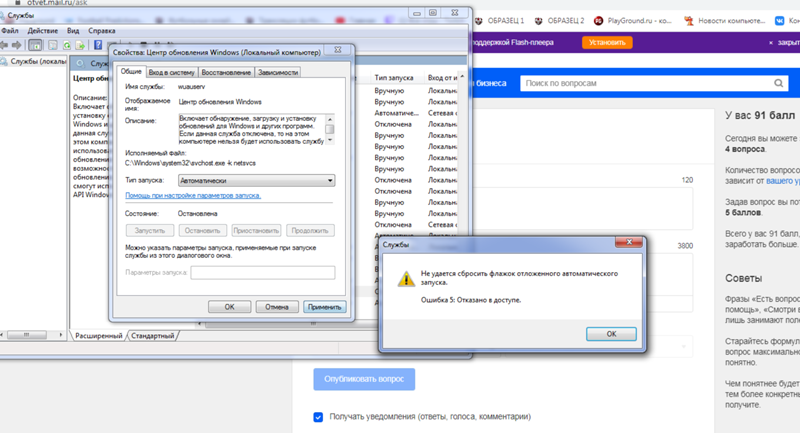
Task: Click the orange Установить button
Action: coord(607,42)
